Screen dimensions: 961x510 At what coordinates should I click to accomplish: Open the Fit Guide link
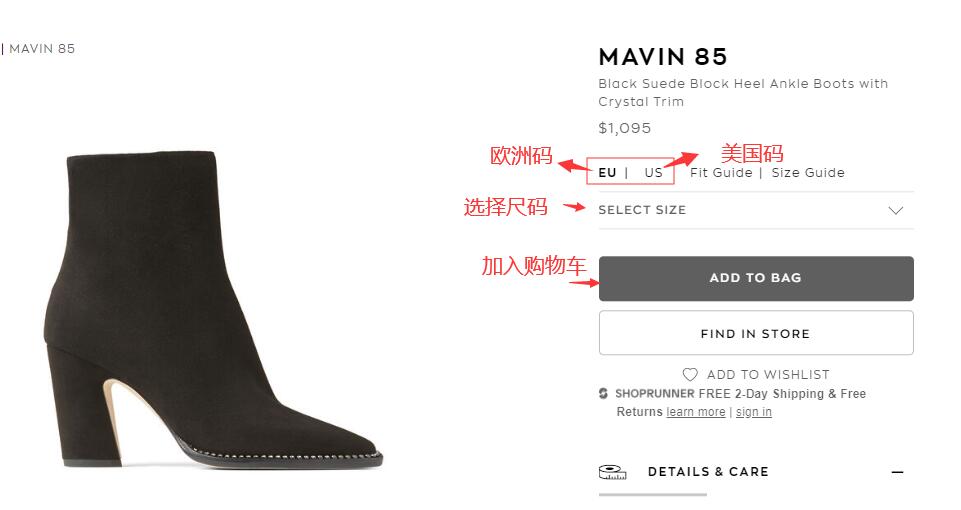721,173
